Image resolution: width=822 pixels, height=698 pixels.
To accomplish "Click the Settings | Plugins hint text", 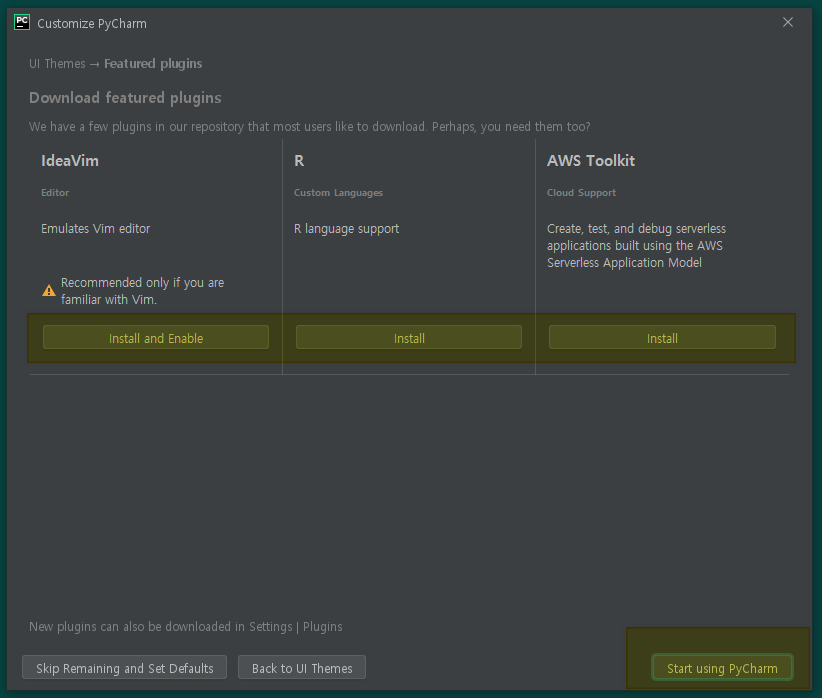I will point(186,627).
